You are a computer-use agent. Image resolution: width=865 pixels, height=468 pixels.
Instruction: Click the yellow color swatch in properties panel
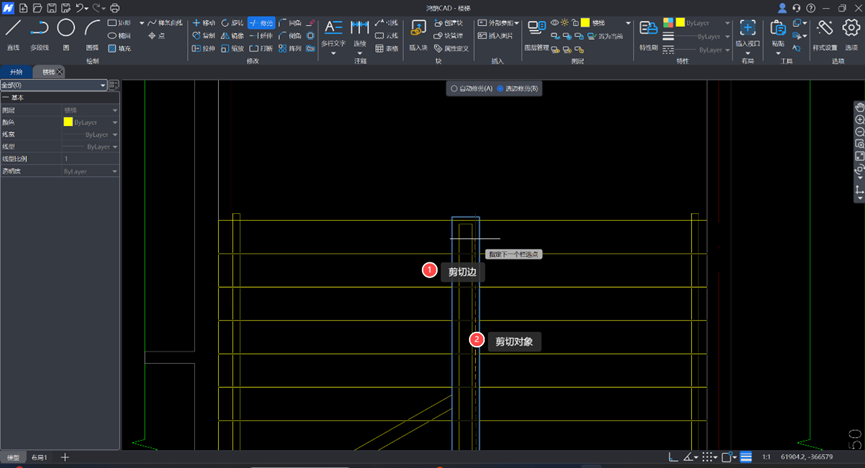[68, 122]
